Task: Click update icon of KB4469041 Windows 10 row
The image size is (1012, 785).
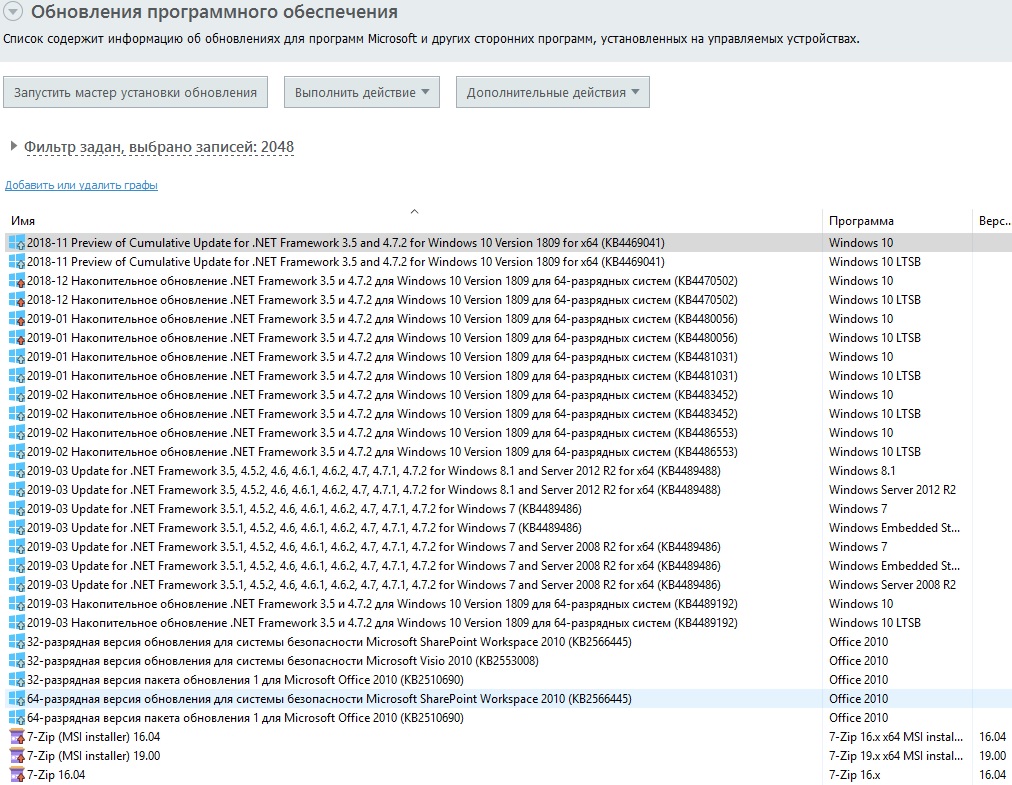Action: tap(17, 243)
